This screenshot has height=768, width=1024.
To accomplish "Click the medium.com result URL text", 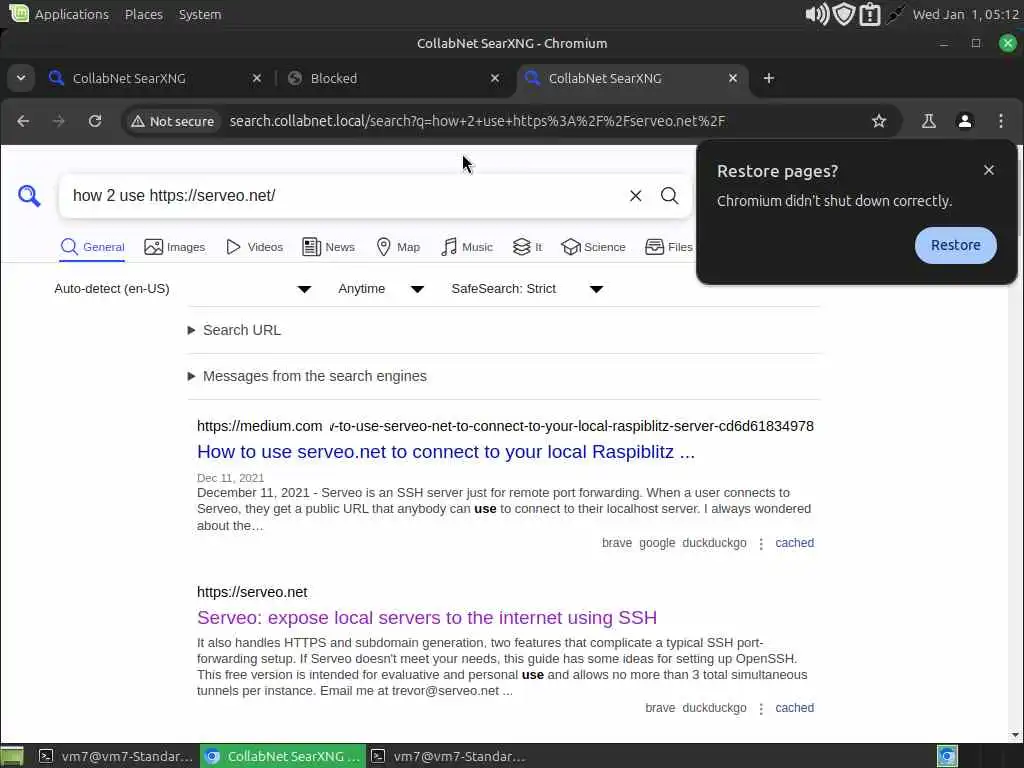I will (505, 426).
